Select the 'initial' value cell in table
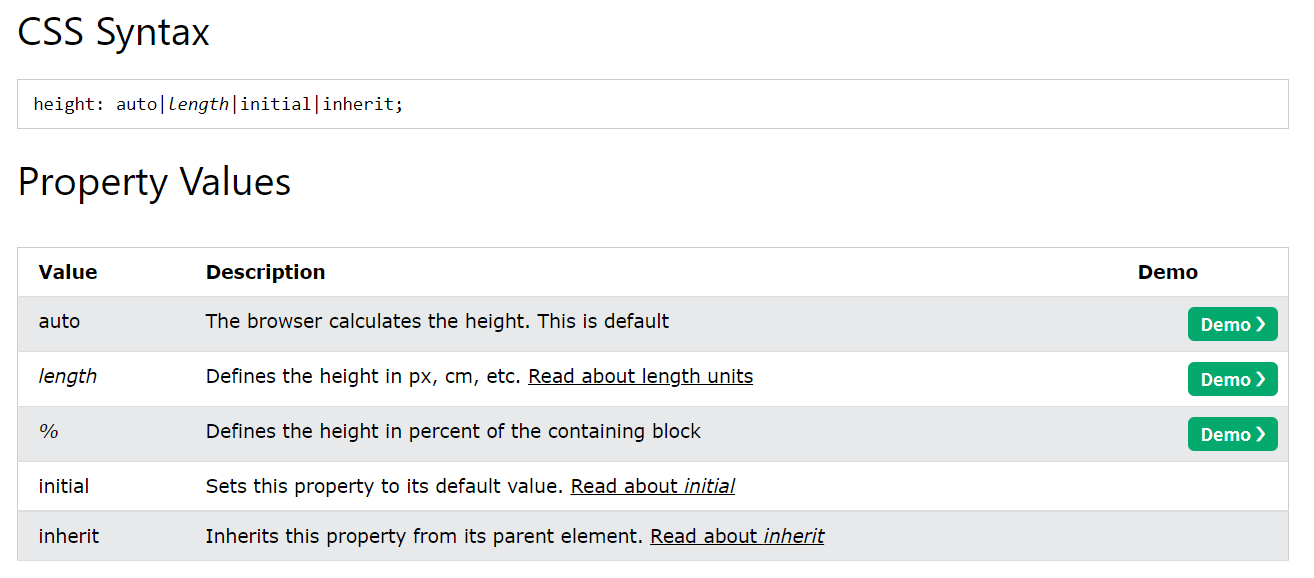Screen dimensions: 1314x578 (64, 487)
